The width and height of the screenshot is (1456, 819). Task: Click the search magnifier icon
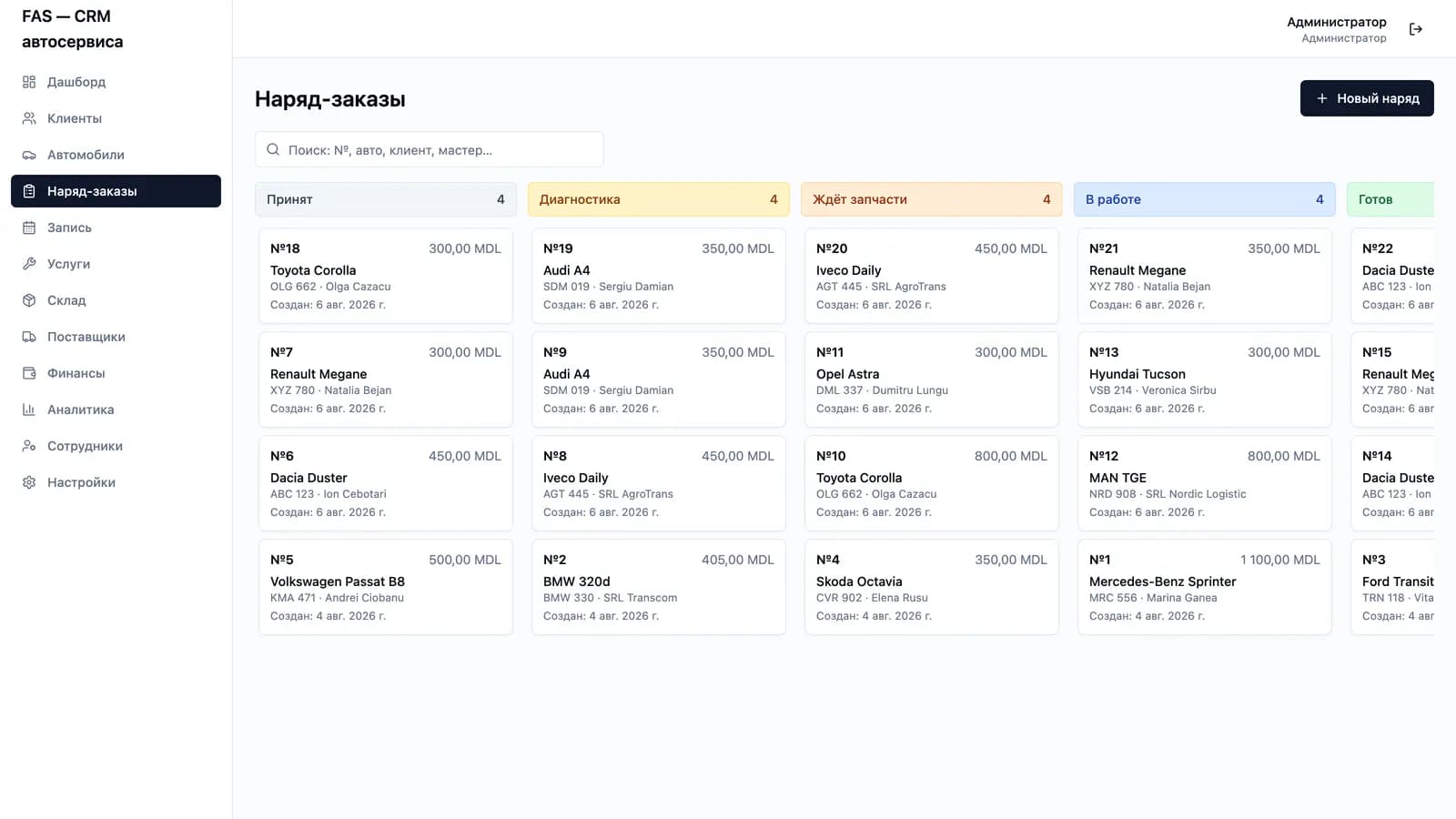point(273,149)
